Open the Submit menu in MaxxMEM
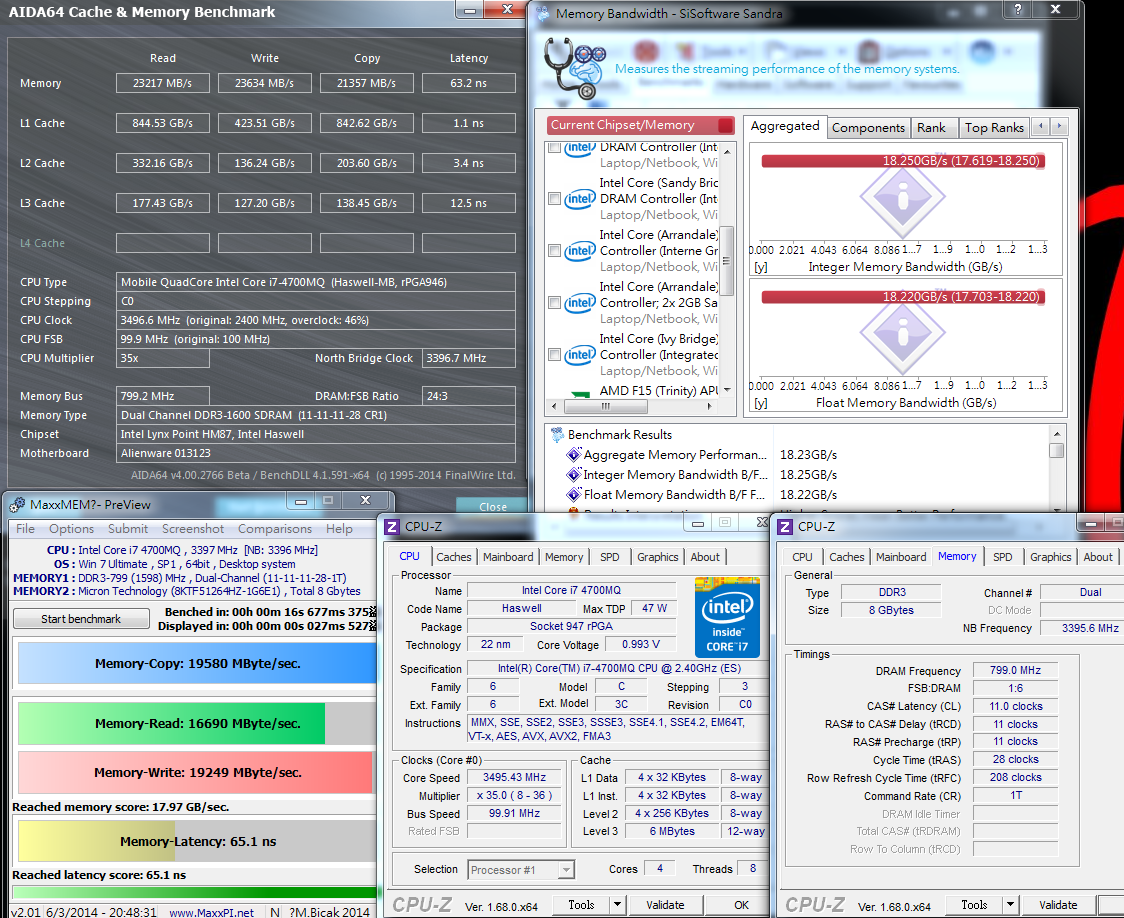The width and height of the screenshot is (1124, 918). (128, 529)
